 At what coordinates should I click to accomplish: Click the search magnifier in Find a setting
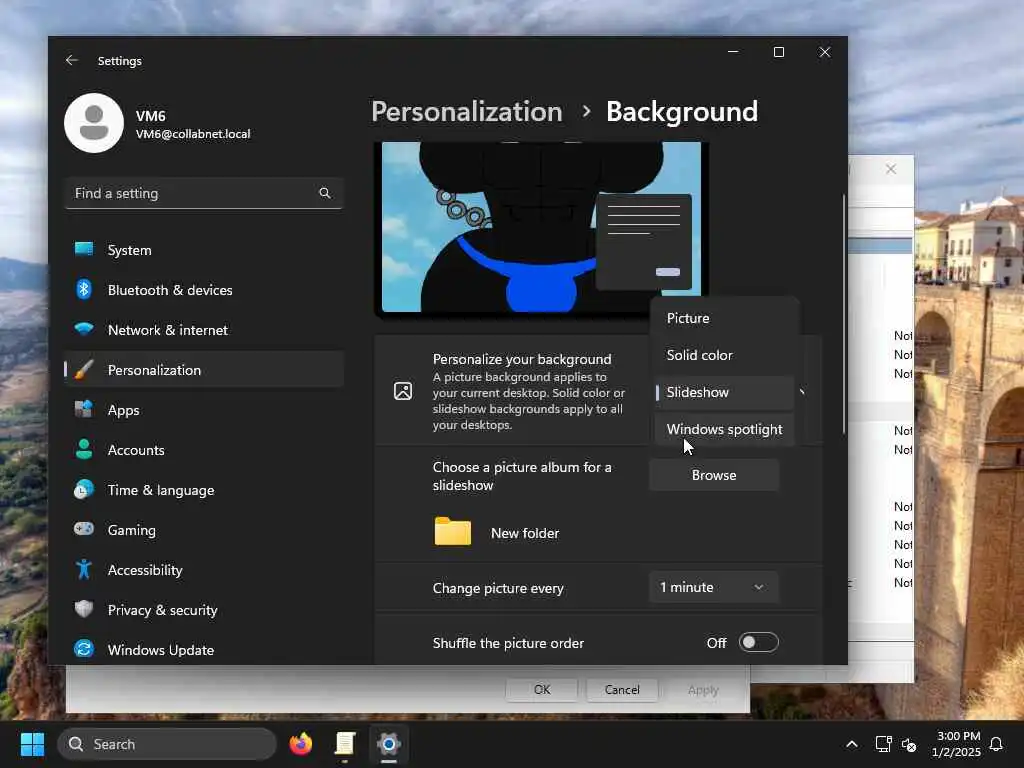(x=325, y=193)
